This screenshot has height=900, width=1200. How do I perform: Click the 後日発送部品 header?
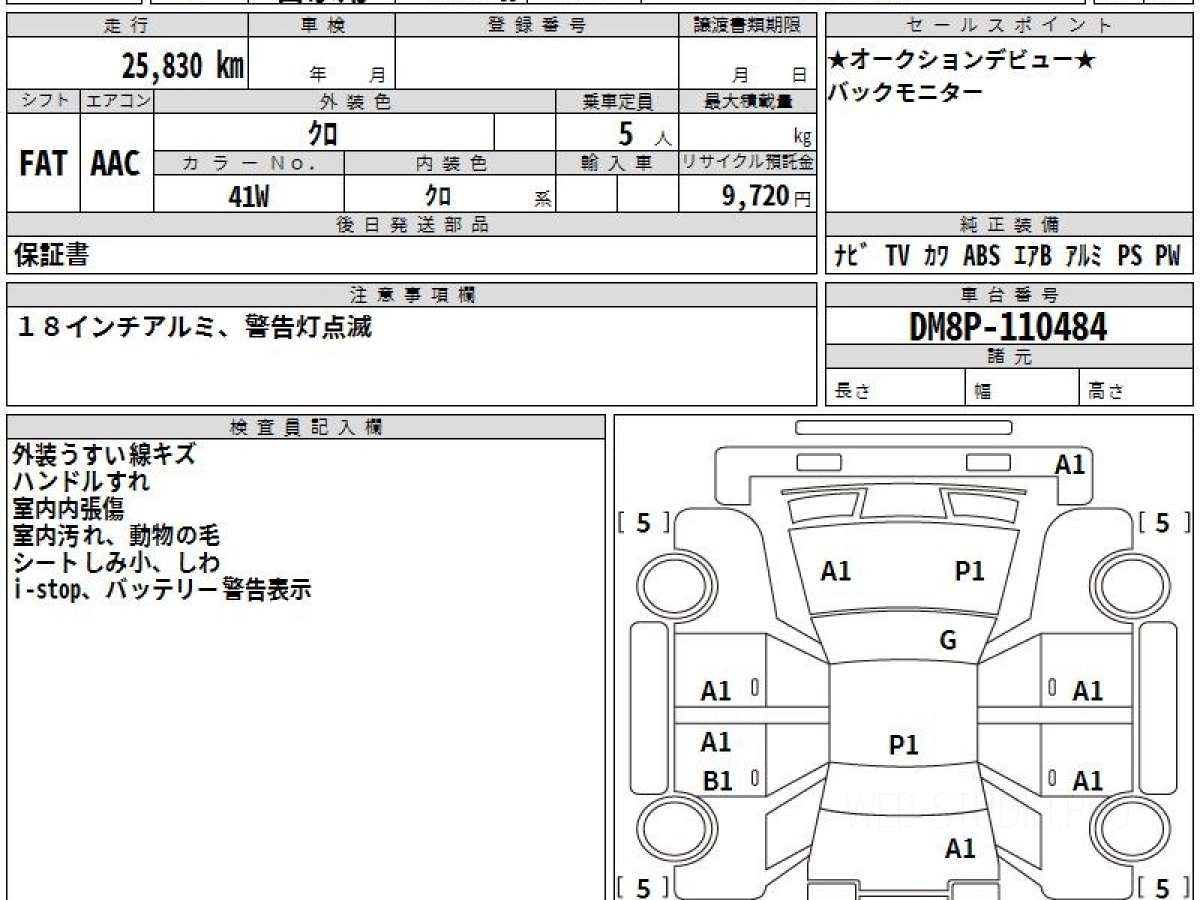coord(412,225)
